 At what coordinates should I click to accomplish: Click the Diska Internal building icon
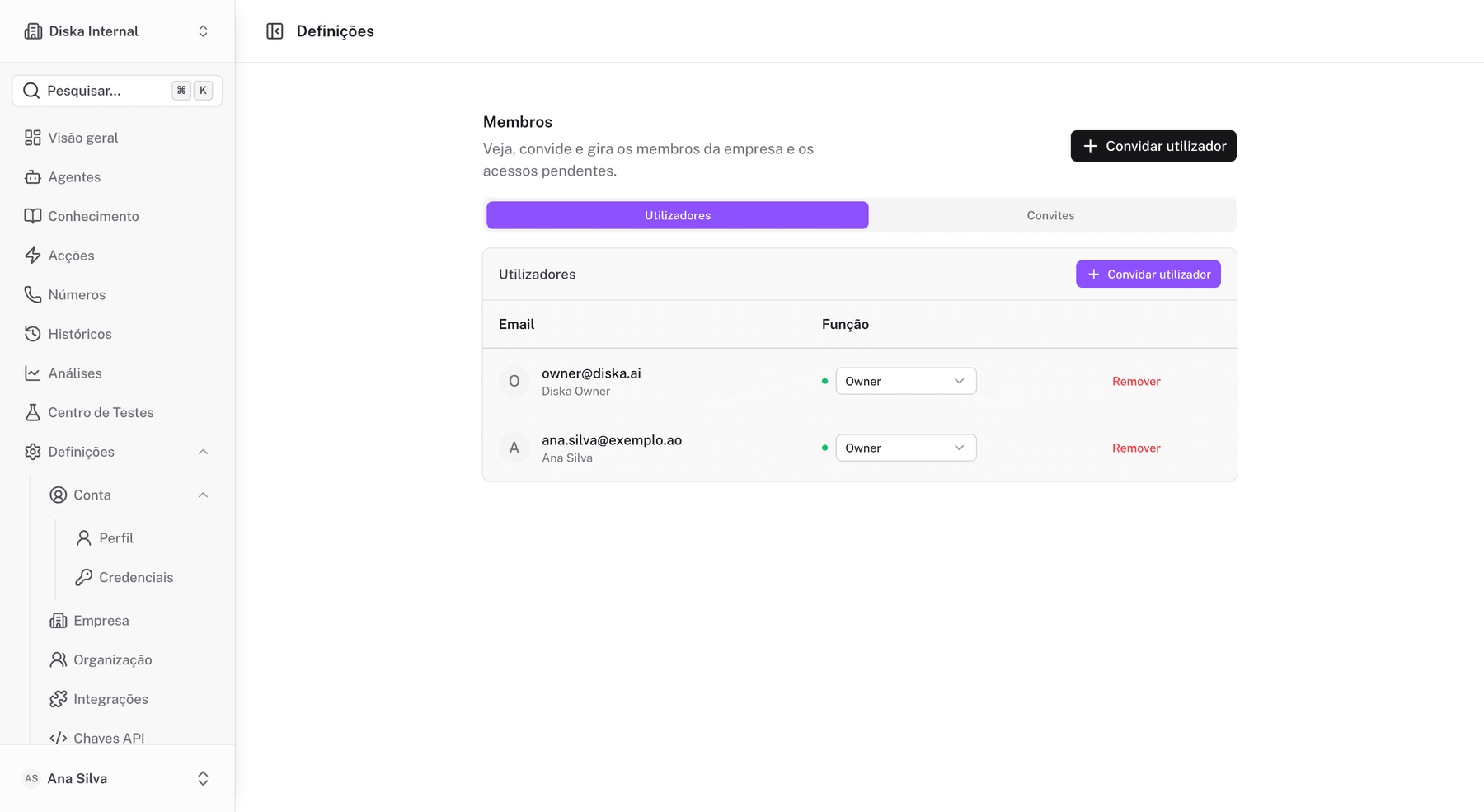click(33, 31)
